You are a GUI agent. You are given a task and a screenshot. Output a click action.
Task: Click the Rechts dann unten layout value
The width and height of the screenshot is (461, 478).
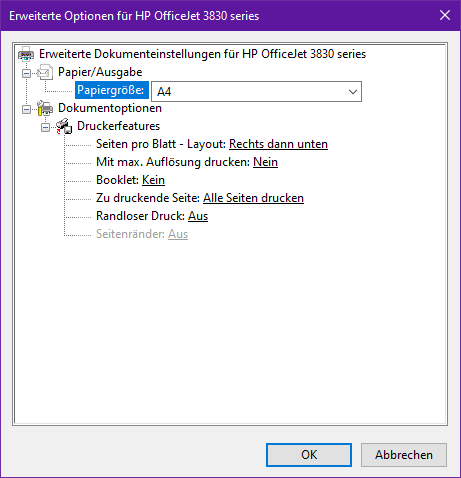pos(278,144)
